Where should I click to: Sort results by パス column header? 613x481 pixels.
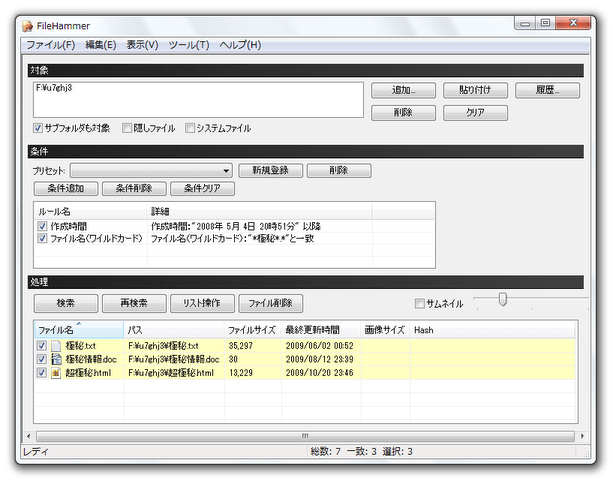coord(174,330)
